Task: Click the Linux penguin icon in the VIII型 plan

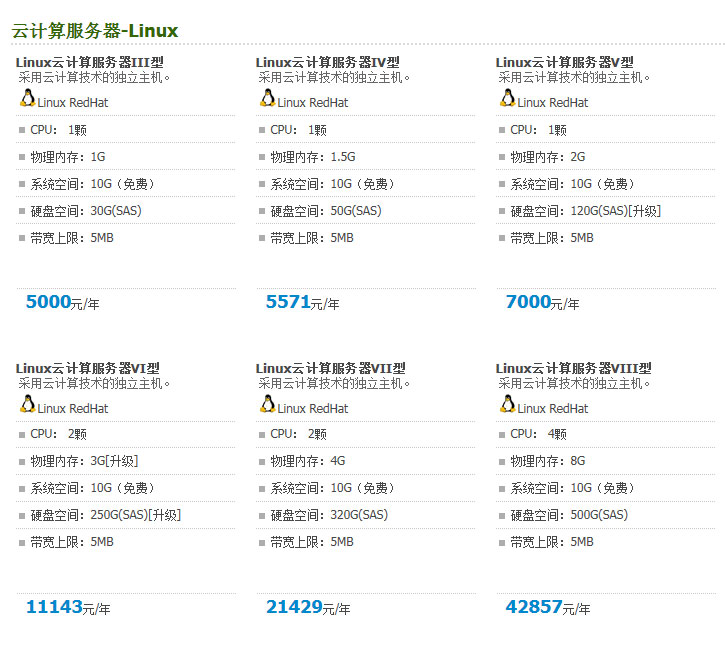Action: tap(508, 404)
